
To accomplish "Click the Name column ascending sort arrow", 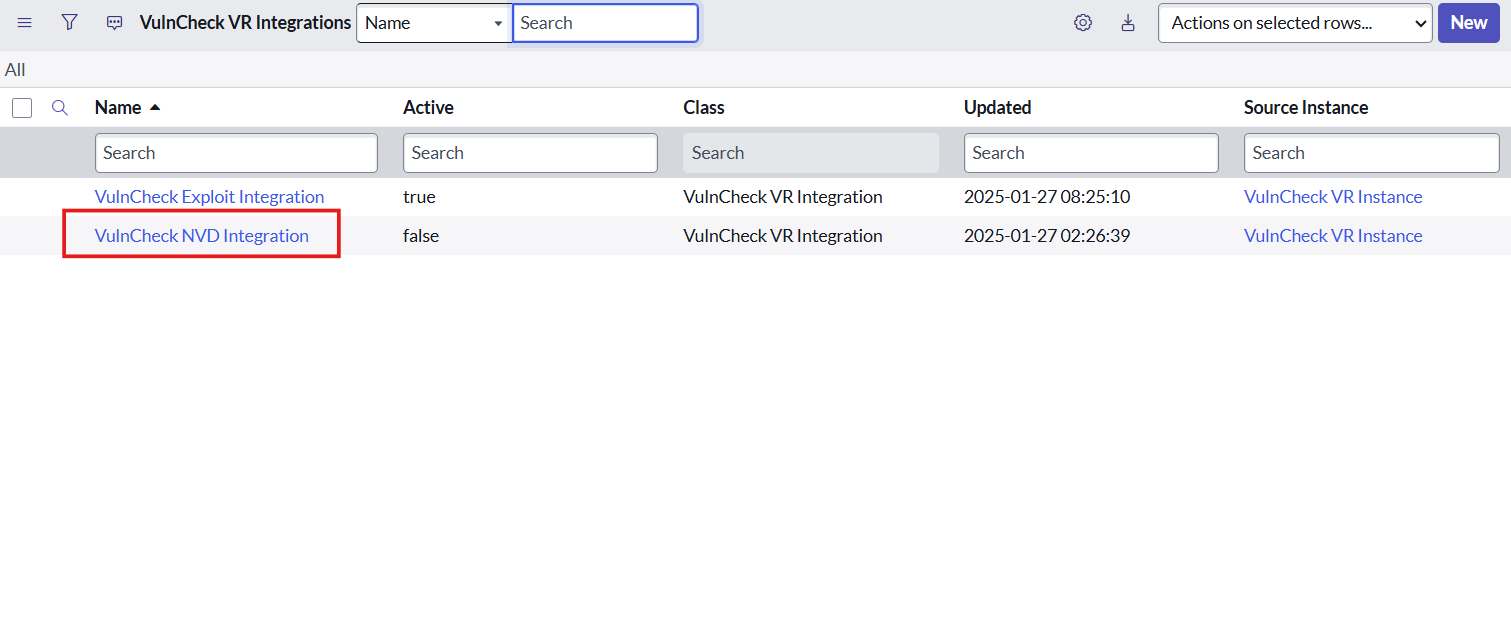I will coord(155,107).
